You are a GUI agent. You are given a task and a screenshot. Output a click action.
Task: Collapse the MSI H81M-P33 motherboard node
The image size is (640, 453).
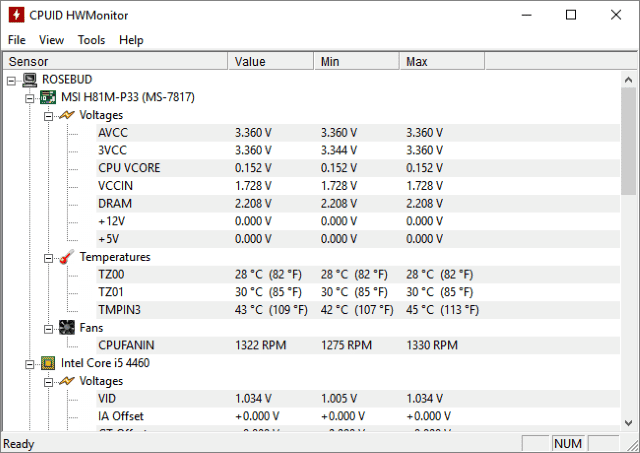coord(30,97)
